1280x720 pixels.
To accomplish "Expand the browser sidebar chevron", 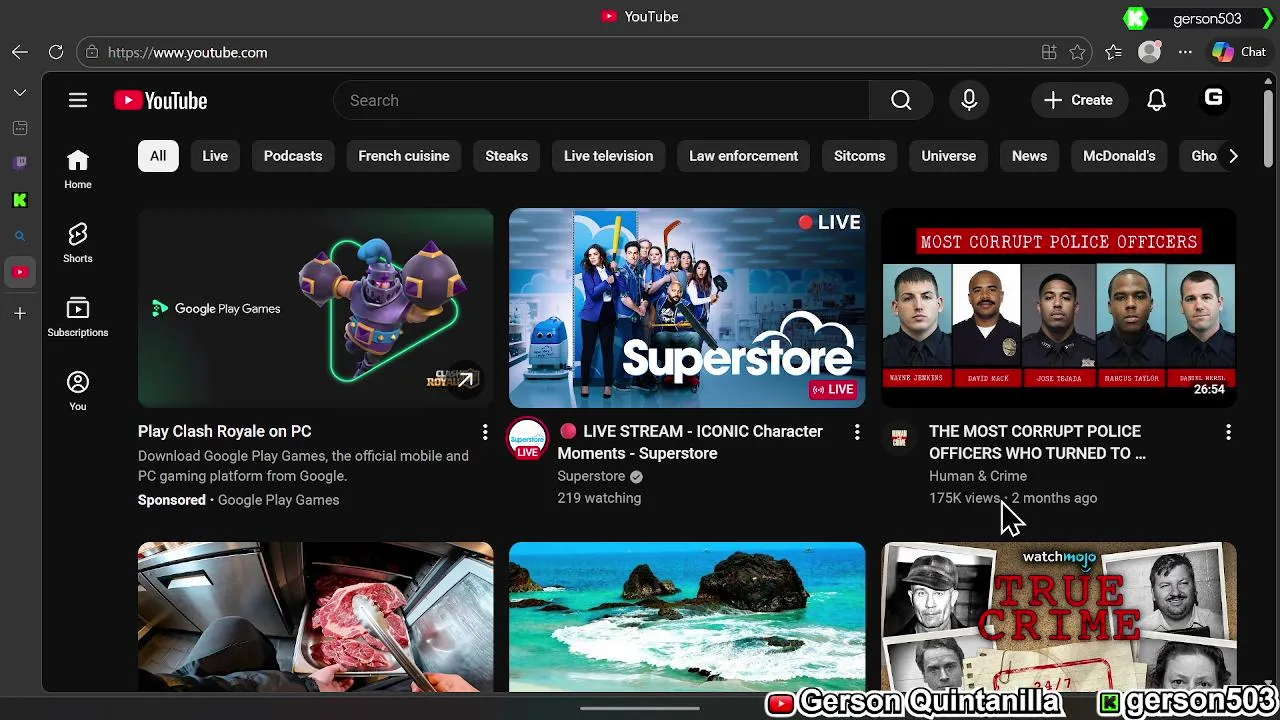I will click(20, 92).
